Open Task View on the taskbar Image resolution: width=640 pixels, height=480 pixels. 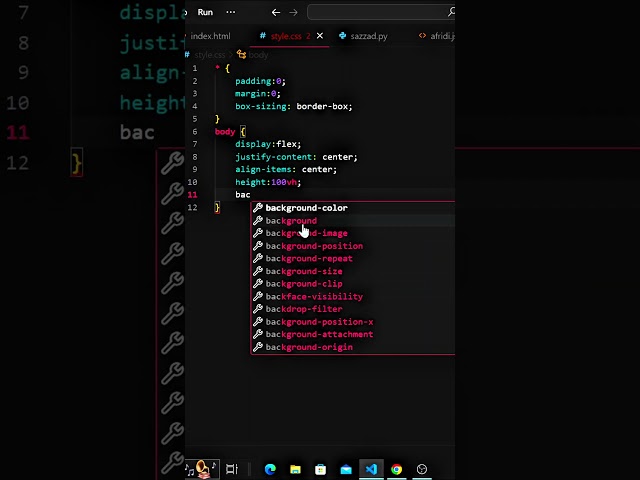[232, 469]
